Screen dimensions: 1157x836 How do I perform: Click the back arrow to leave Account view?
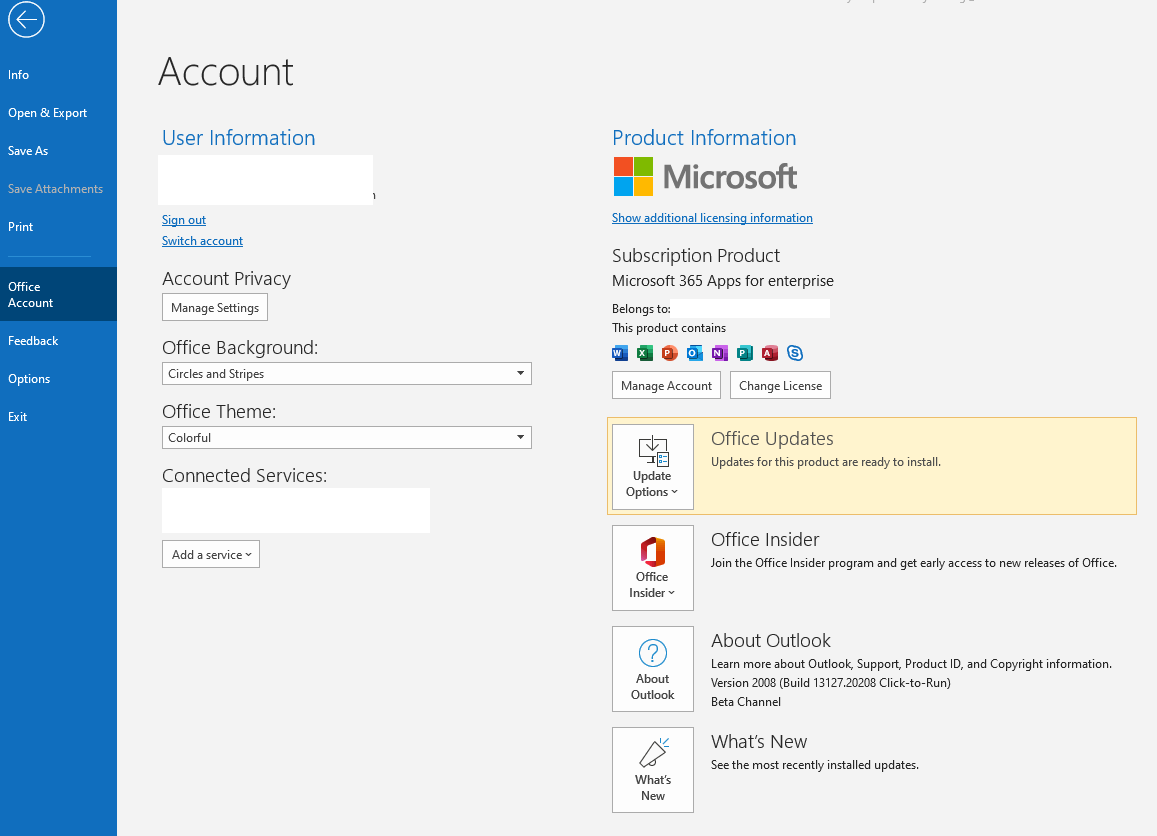point(26,19)
